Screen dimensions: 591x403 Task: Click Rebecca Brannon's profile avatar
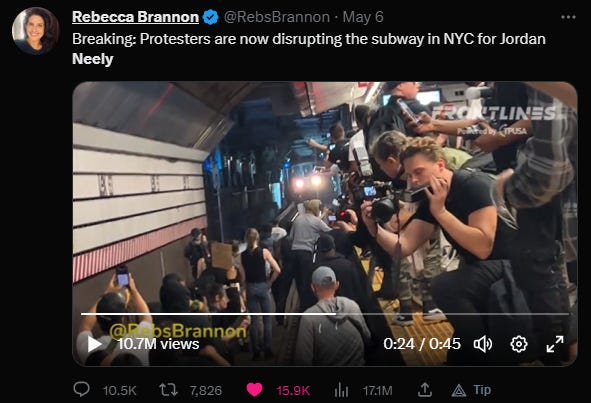point(35,31)
